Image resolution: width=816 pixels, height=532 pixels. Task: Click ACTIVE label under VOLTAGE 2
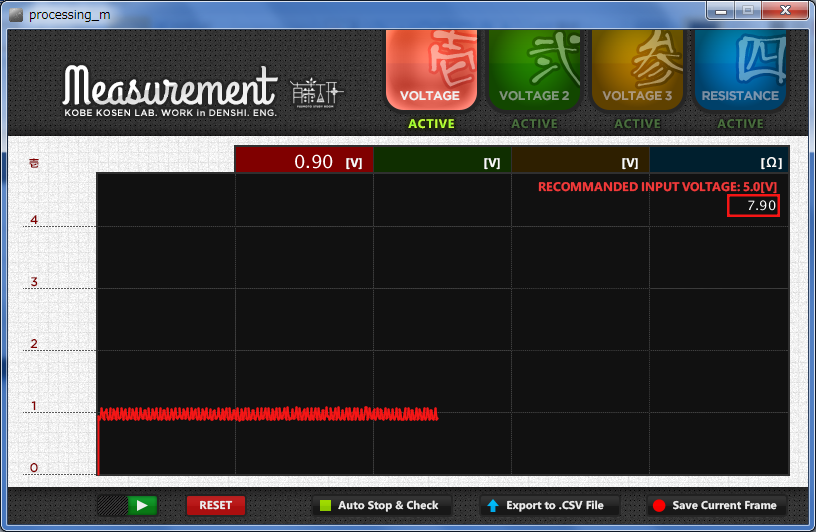pyautogui.click(x=534, y=124)
